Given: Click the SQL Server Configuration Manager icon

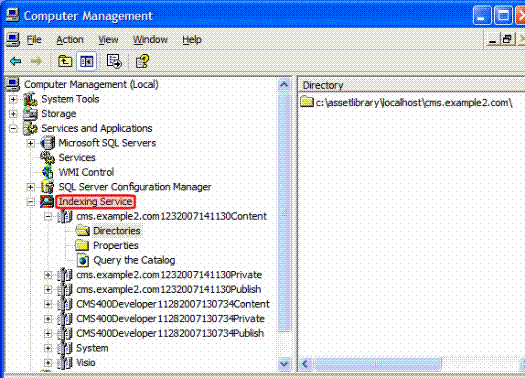Looking at the screenshot, I should click(48, 187).
